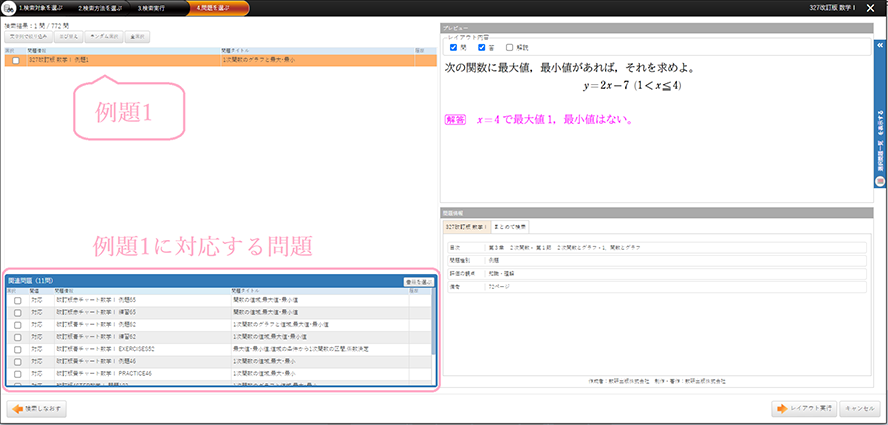The image size is (888, 425).
Task: Select checkbox for 例題1 search result row
Action: pyautogui.click(x=14, y=61)
